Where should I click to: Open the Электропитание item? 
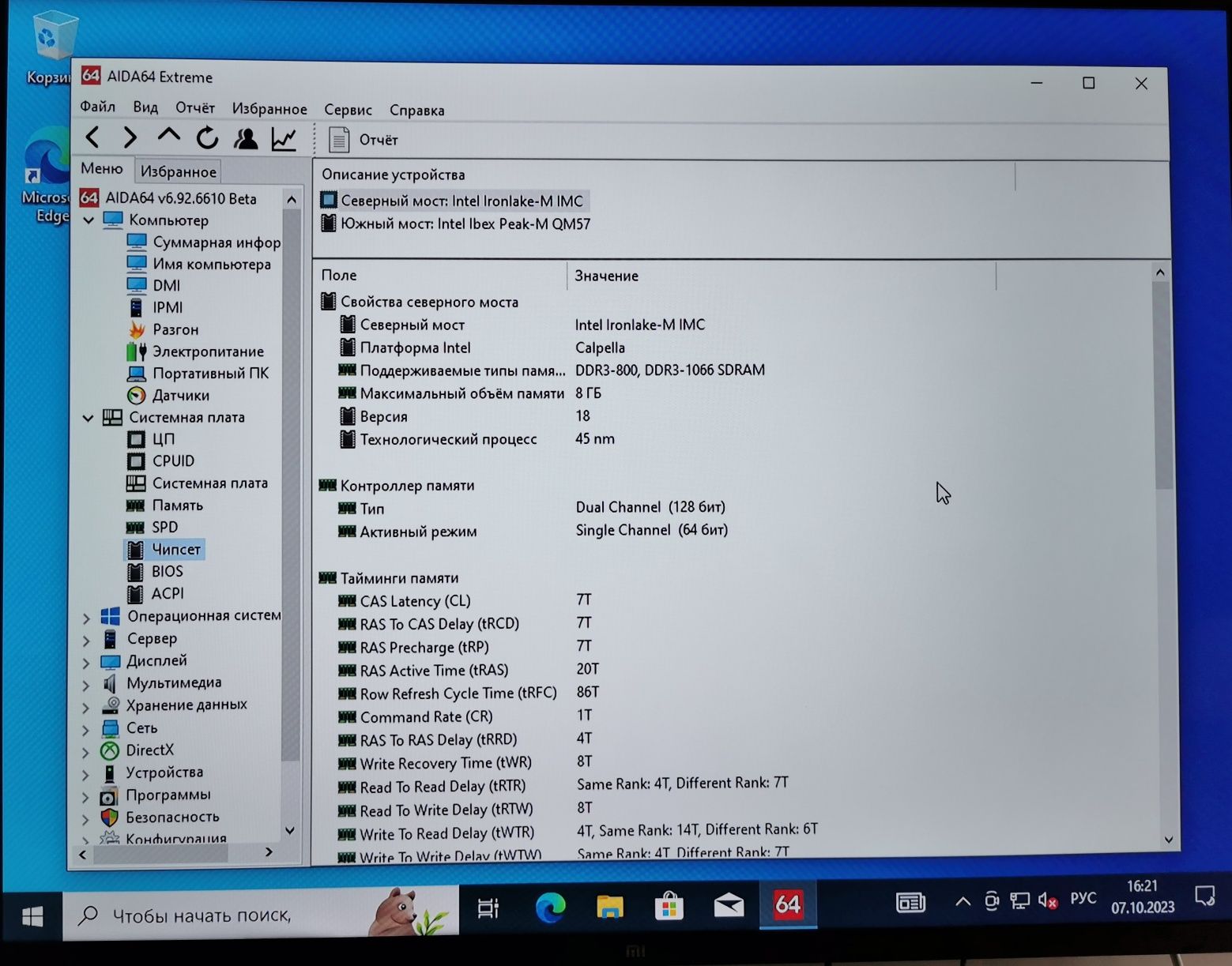[x=195, y=351]
